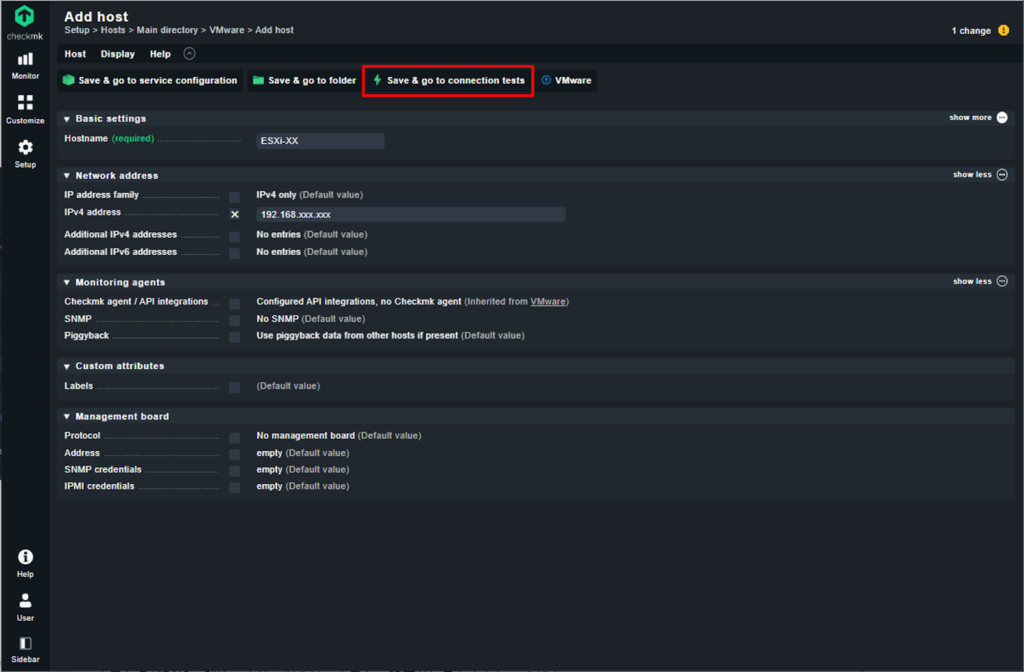
Task: Enable the Labels checkbox
Action: 234,388
